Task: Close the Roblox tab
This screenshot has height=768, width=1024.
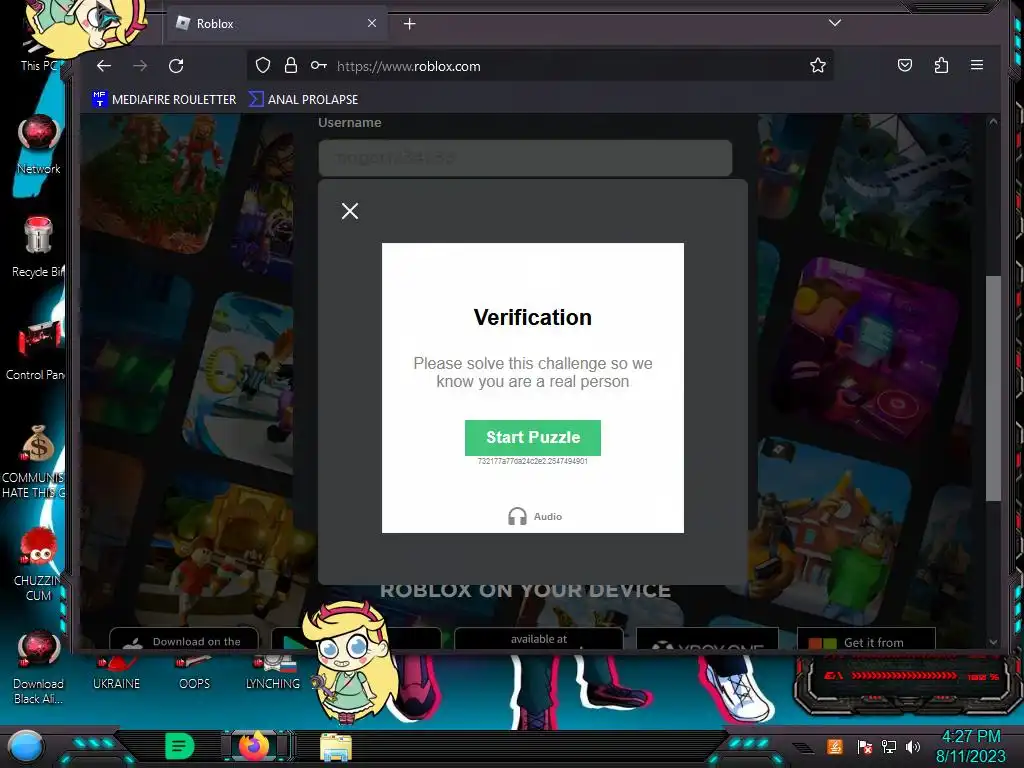Action: 372,24
